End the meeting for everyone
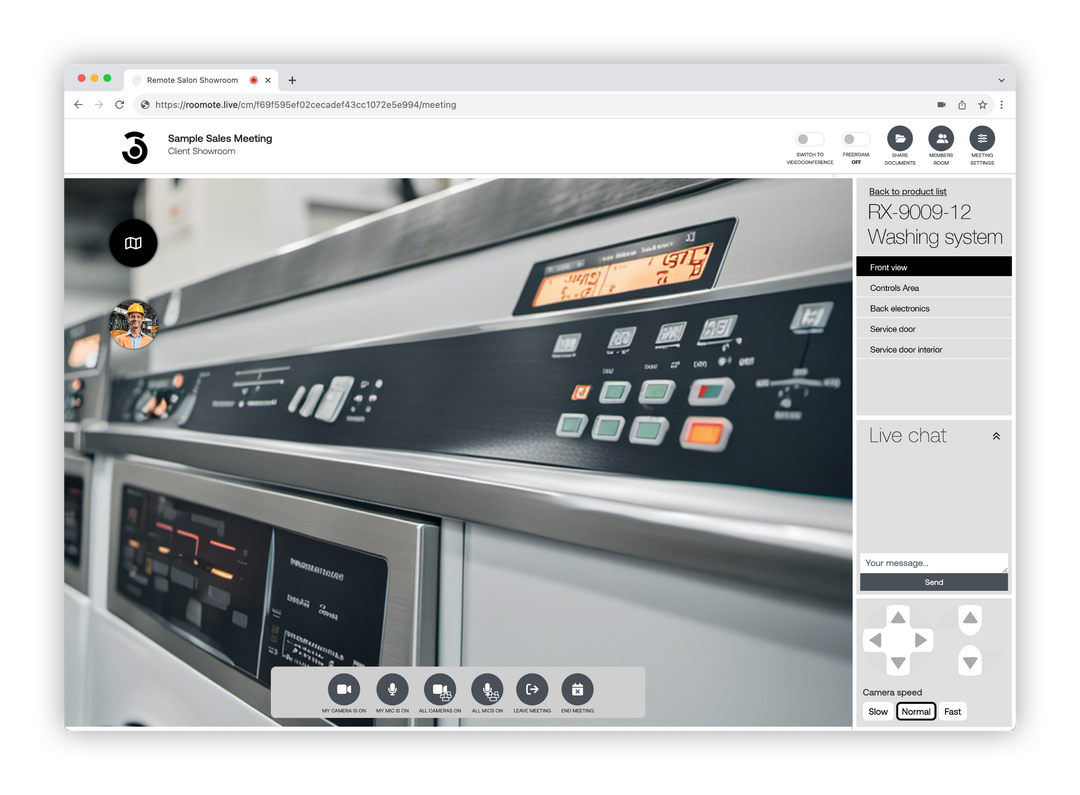The image size is (1080, 795). coord(577,688)
